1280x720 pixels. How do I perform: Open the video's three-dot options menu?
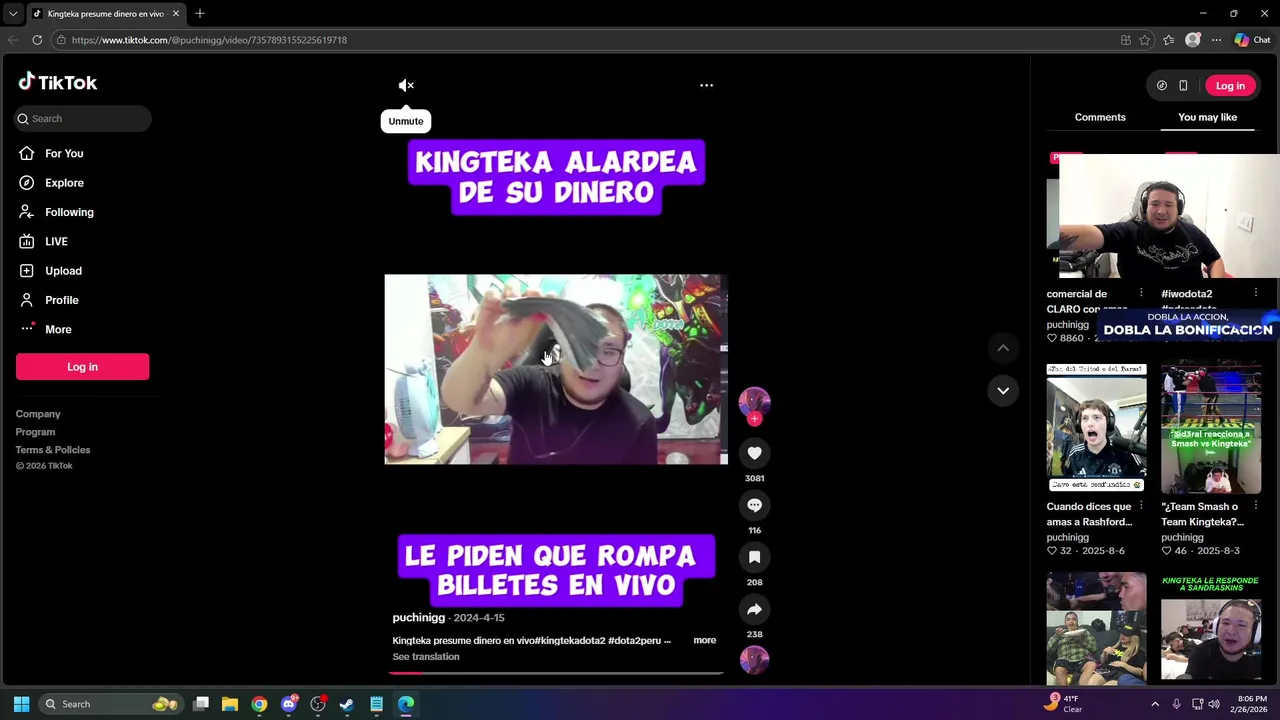coord(706,85)
